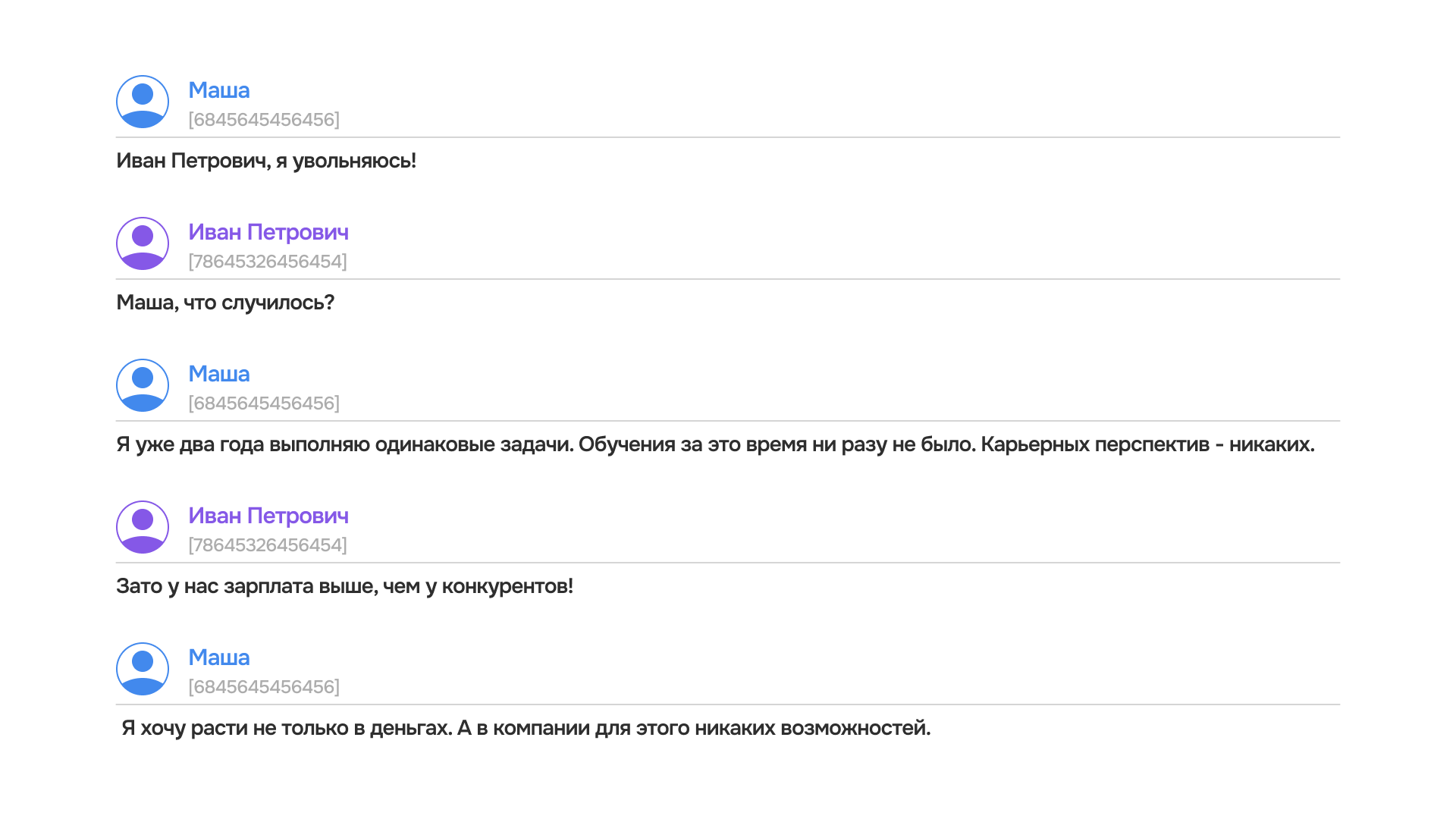Click Маша's avatar in the last message
This screenshot has width=1456, height=819.
pyautogui.click(x=143, y=669)
